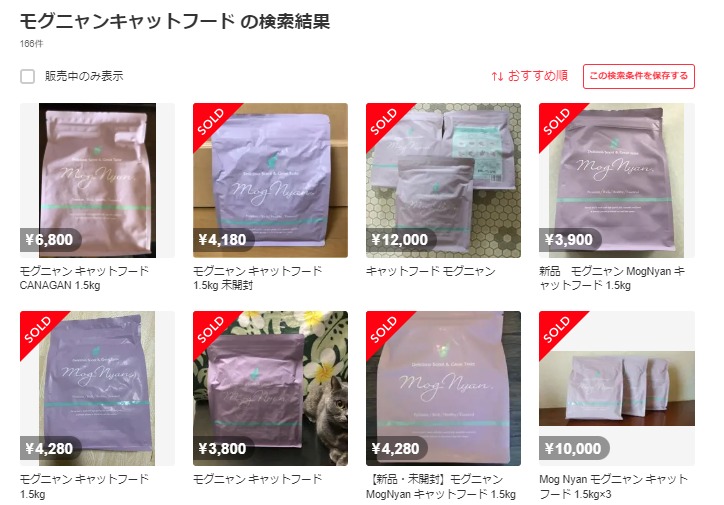The width and height of the screenshot is (724, 505).
Task: Open the おすすめ順 sort dropdown
Action: [530, 76]
